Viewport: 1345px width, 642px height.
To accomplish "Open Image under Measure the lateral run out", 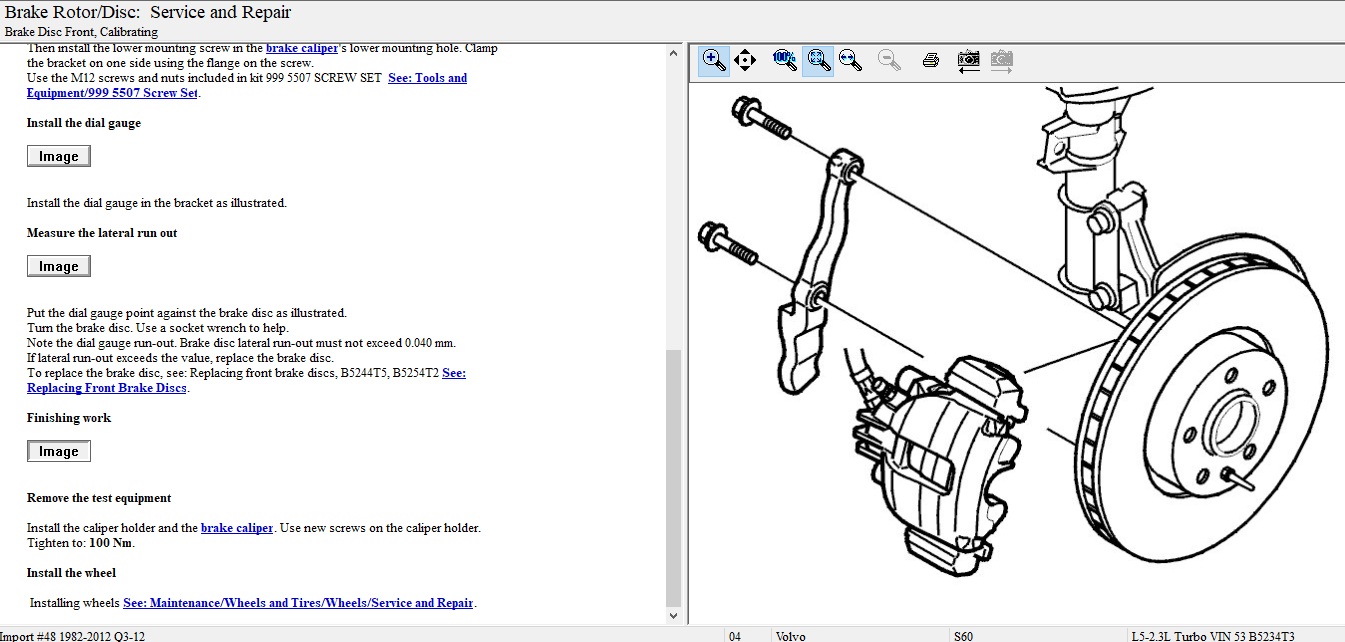I will 59,266.
